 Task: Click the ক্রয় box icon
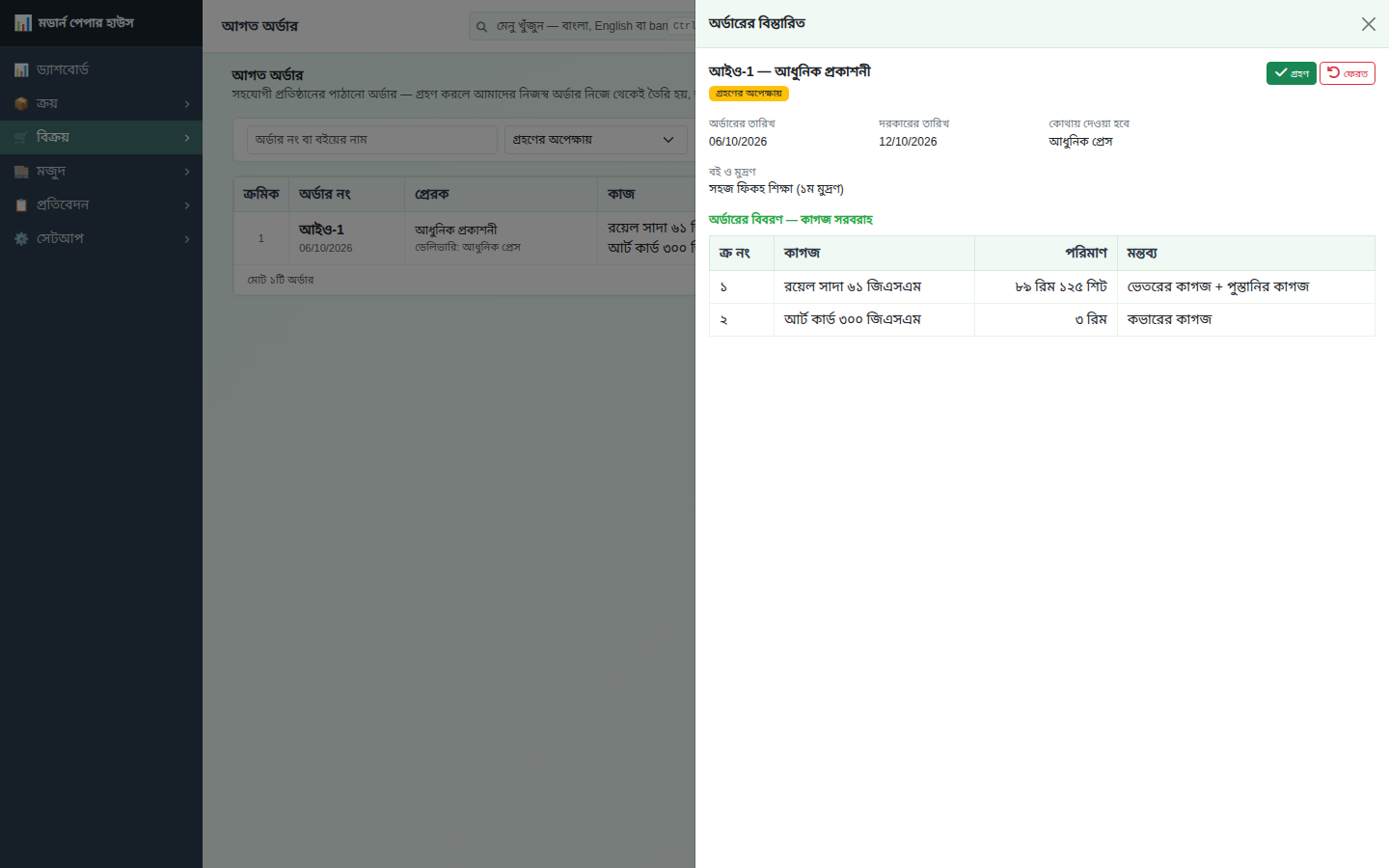21,103
